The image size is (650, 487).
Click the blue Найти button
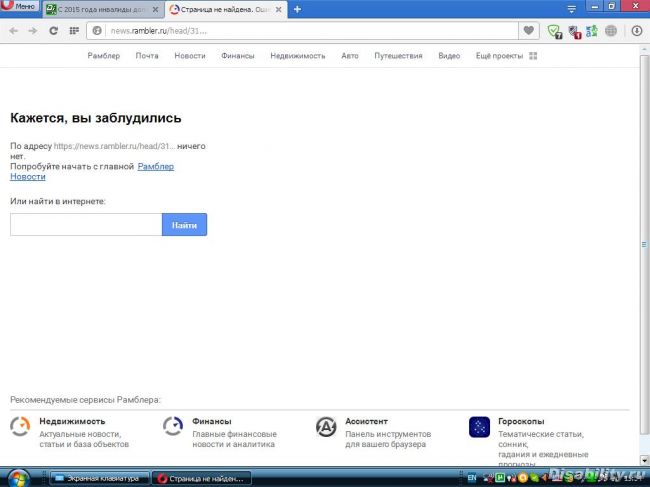[184, 225]
